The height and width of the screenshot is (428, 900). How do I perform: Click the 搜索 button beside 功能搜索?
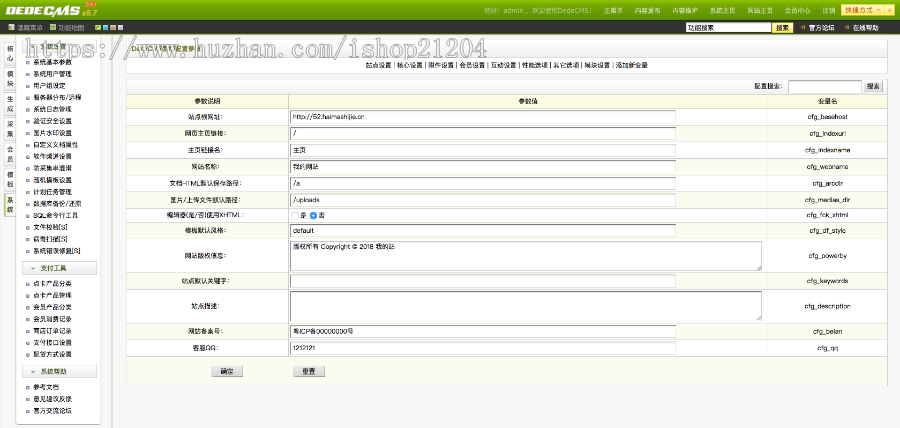pyautogui.click(x=782, y=28)
